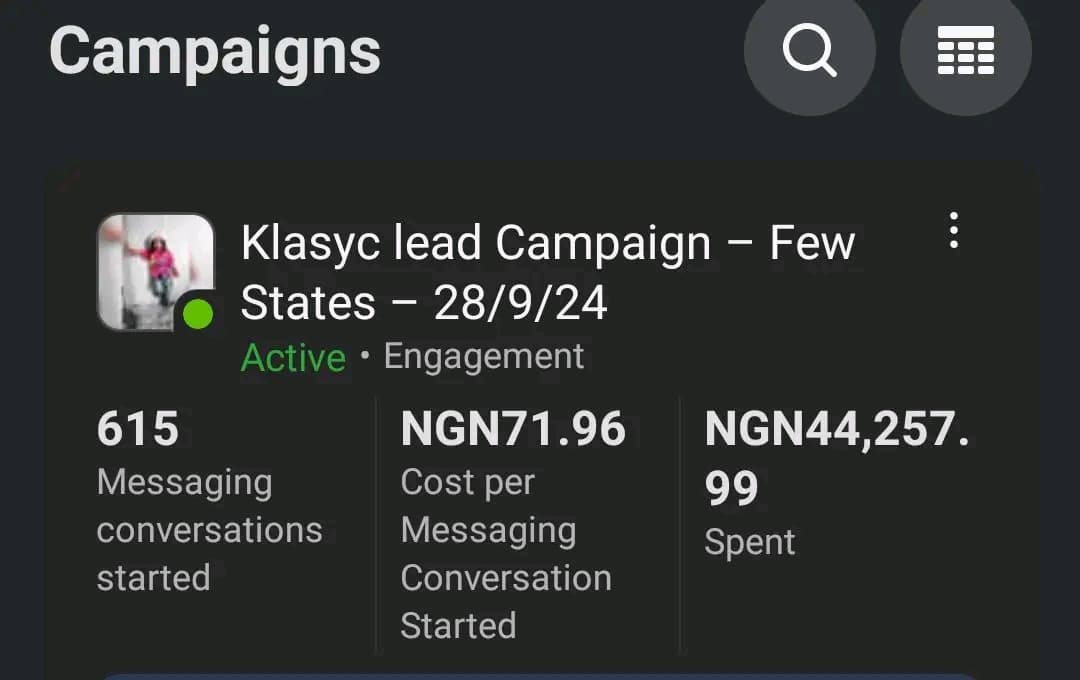Tap the blue bar at card bottom
The height and width of the screenshot is (680, 1080).
point(540,676)
